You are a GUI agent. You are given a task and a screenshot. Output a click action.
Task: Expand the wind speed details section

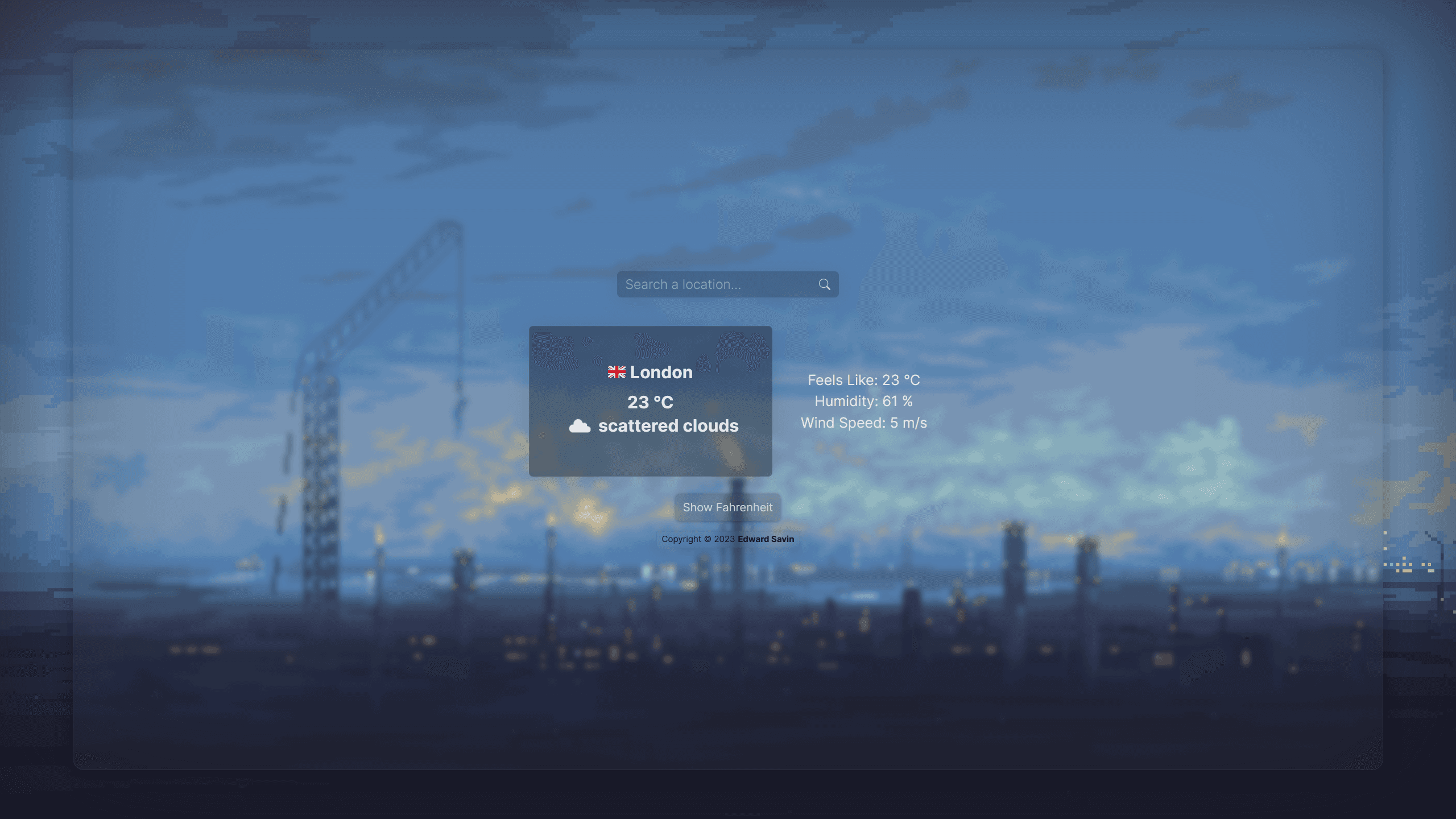[863, 422]
